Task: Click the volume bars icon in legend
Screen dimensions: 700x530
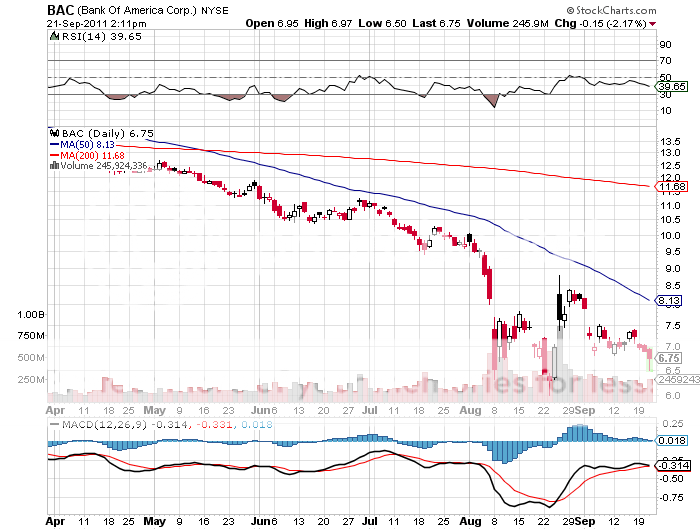Action: tap(52, 166)
